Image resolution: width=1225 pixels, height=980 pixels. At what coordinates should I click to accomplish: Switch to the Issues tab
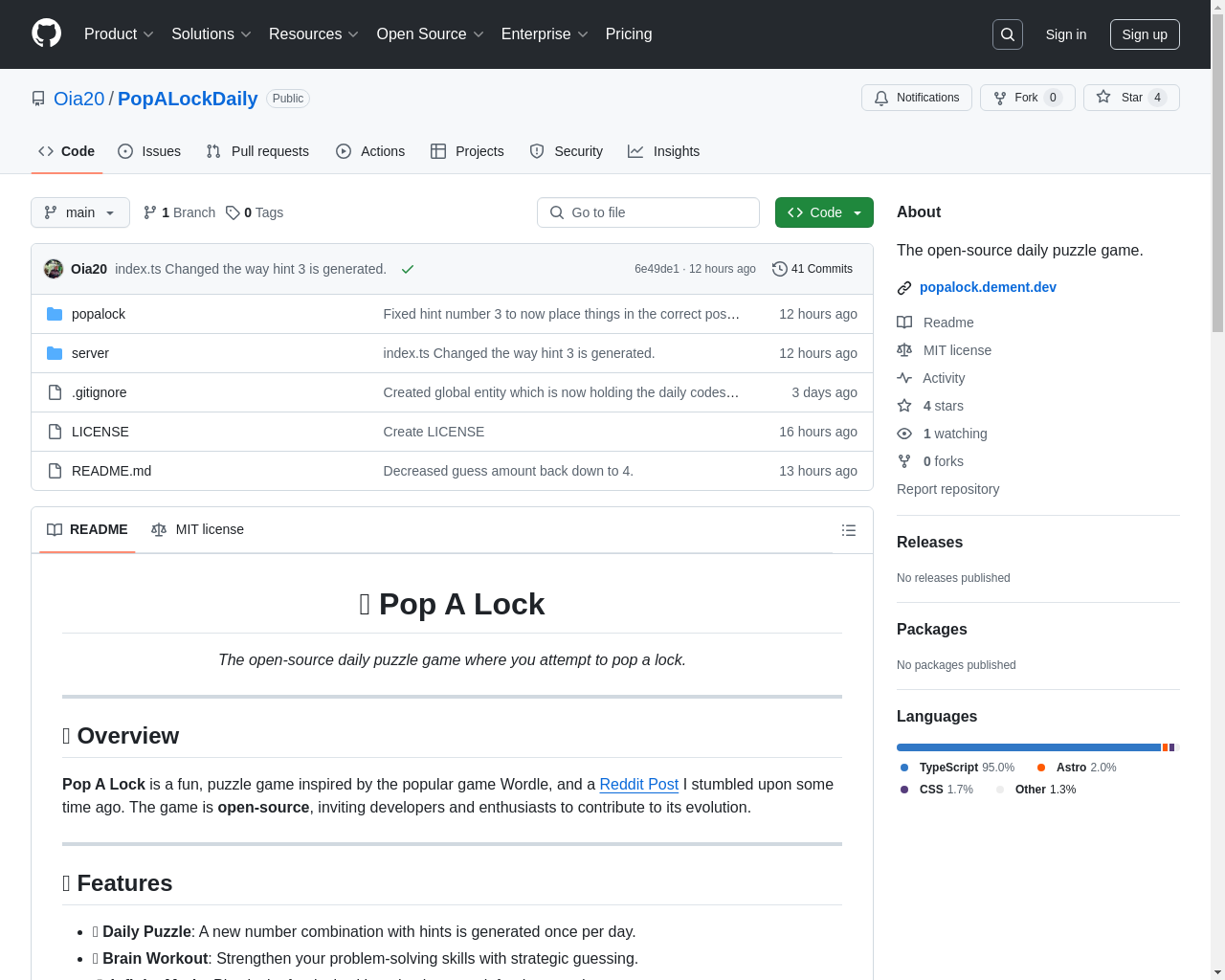coord(149,151)
